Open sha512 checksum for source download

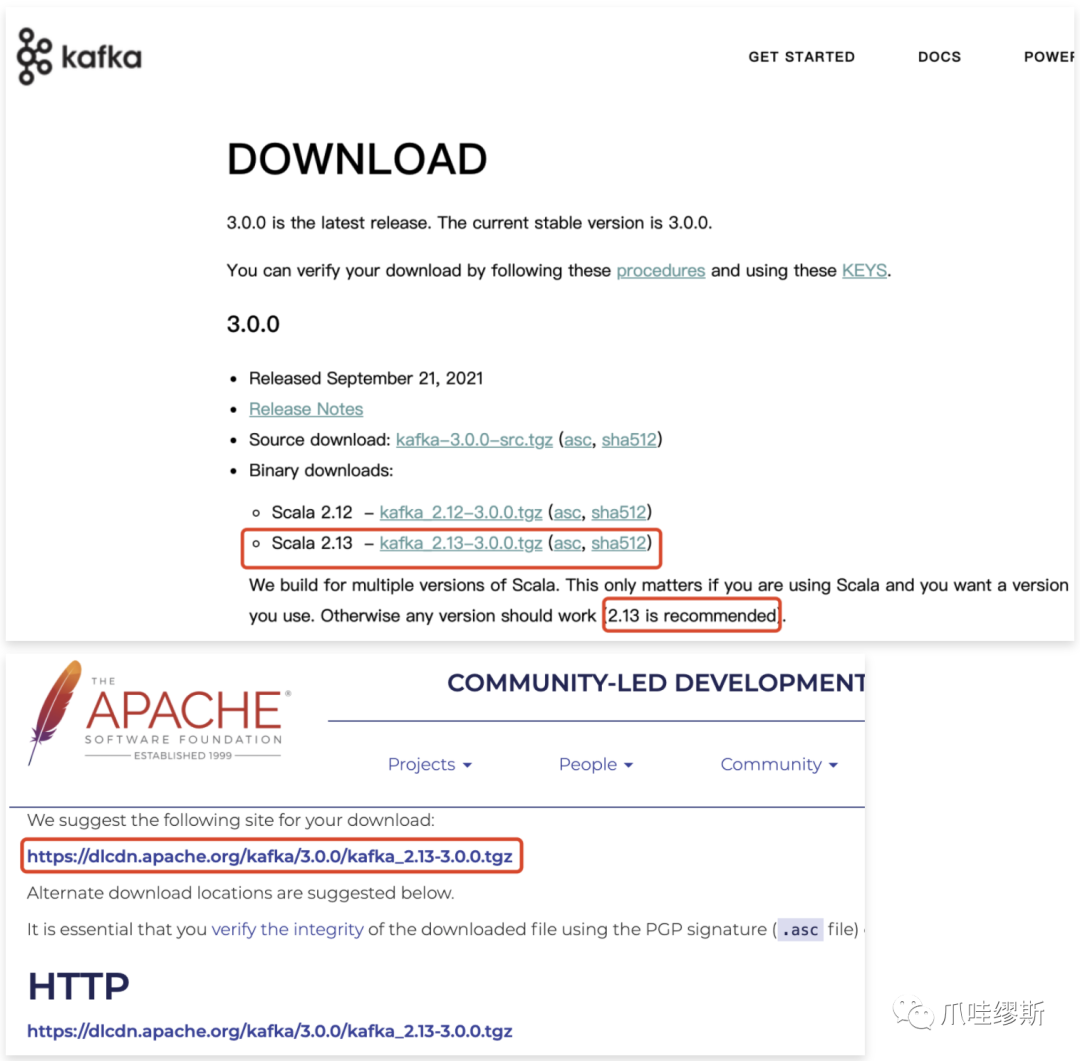(629, 440)
